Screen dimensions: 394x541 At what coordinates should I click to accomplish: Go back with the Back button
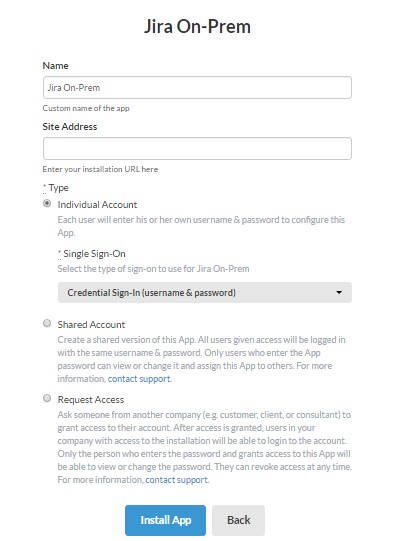point(238,520)
